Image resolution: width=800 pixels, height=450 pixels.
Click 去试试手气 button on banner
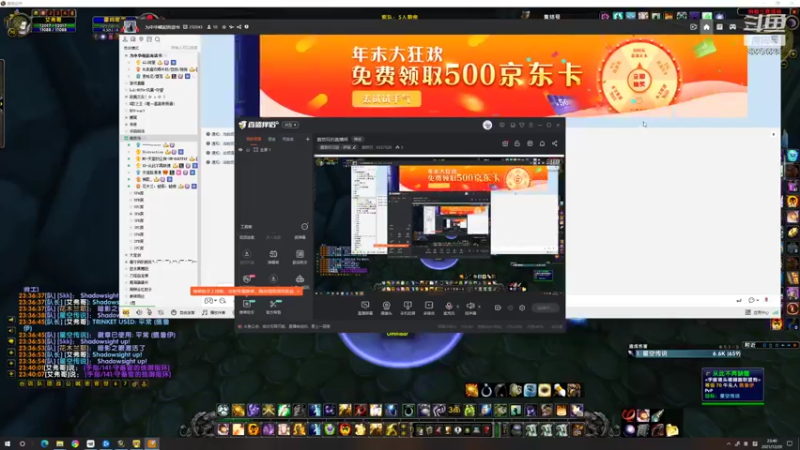386,98
